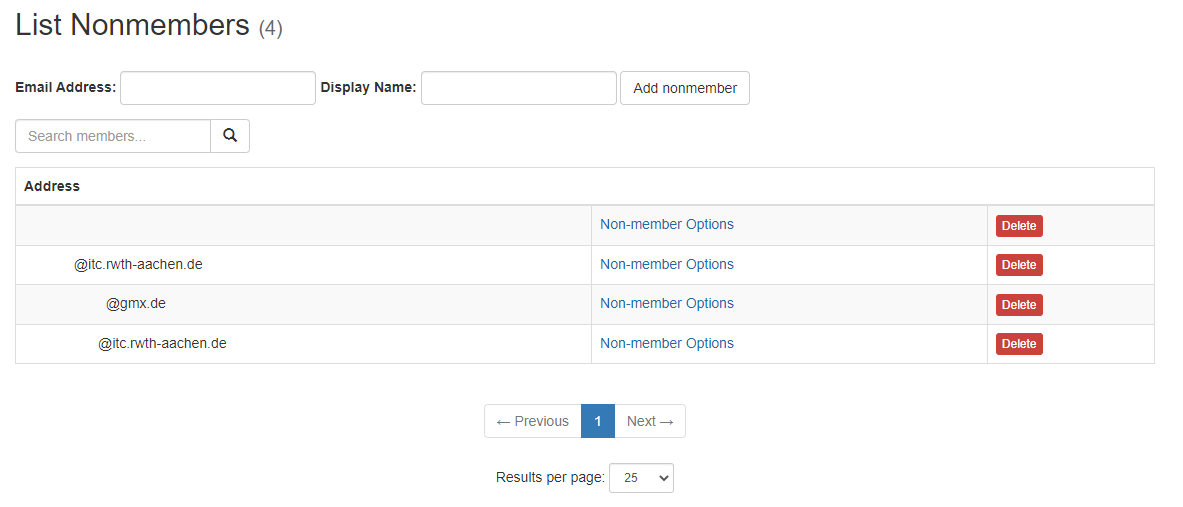This screenshot has height=507, width=1183.
Task: Delete the last nonmember in the table
Action: (1018, 344)
